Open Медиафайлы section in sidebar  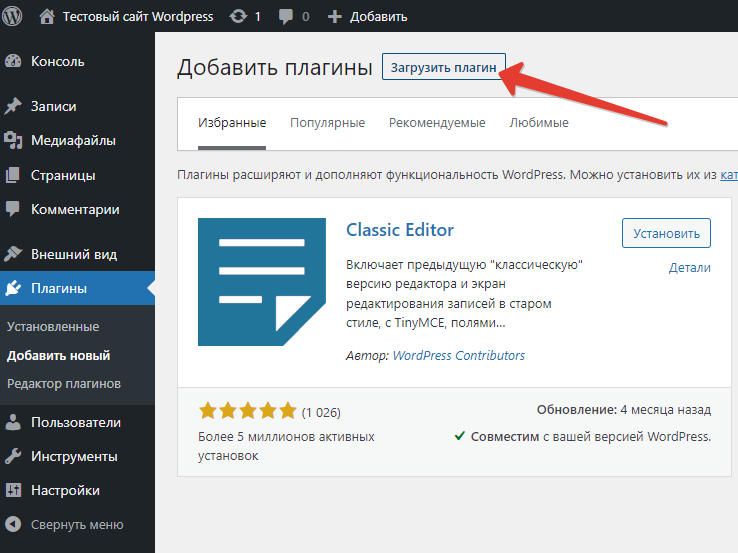73,140
